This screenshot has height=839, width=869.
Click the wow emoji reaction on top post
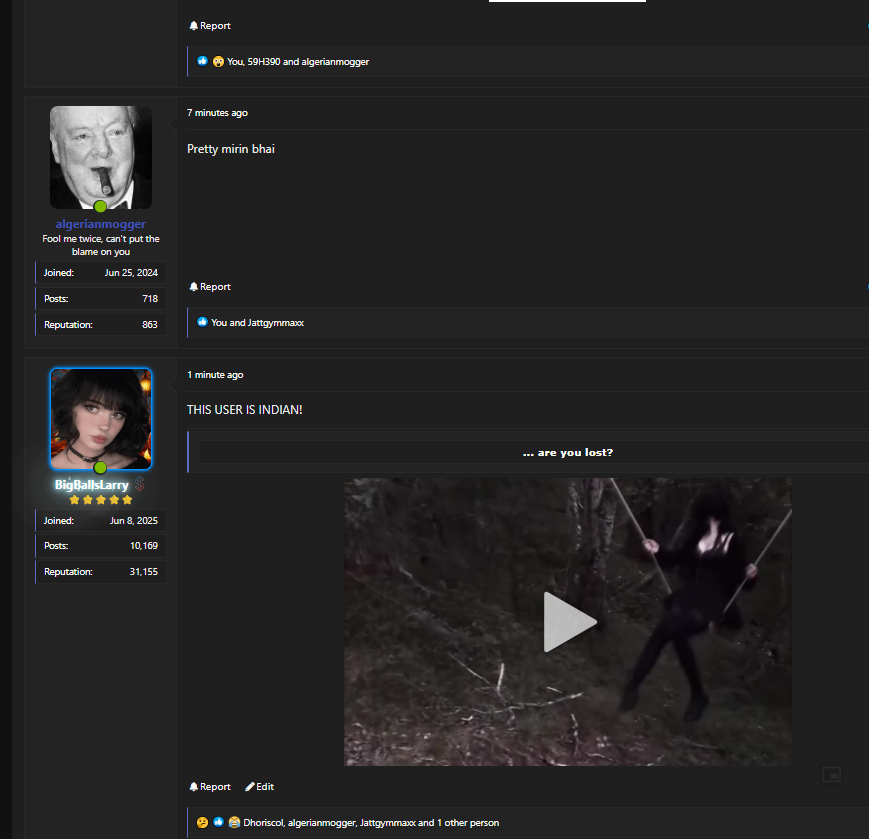[218, 62]
